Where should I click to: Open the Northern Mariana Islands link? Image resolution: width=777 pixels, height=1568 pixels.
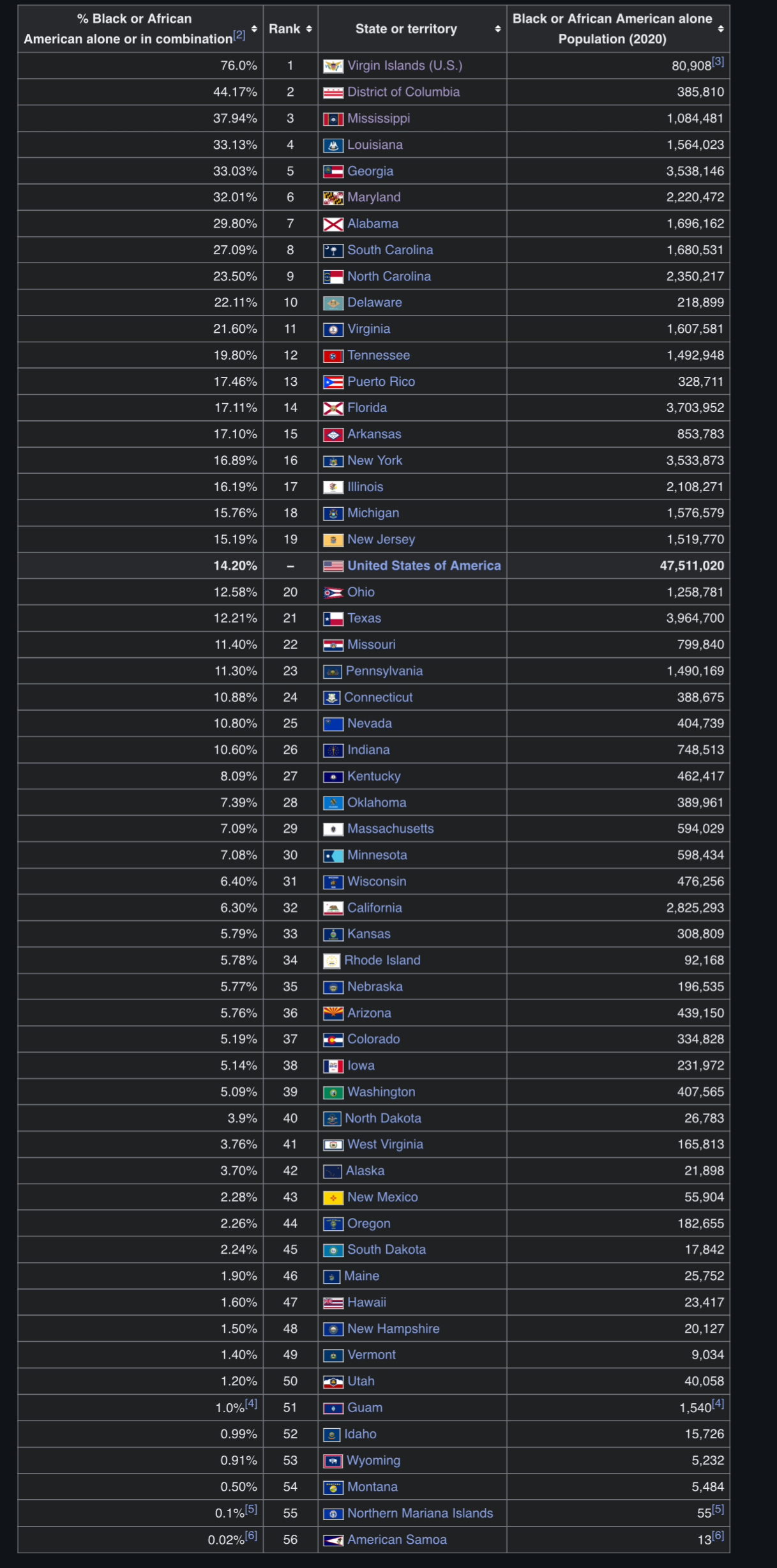click(420, 1513)
